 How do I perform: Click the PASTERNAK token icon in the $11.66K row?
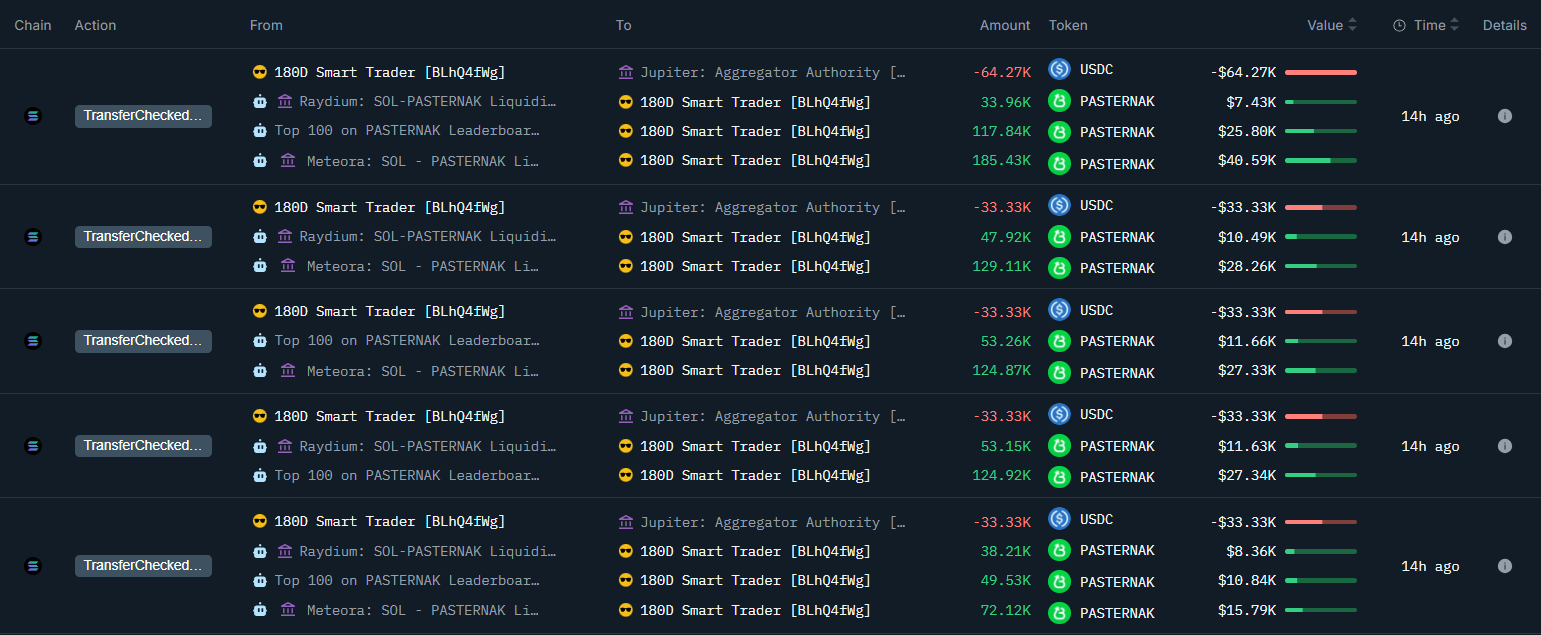click(1059, 341)
